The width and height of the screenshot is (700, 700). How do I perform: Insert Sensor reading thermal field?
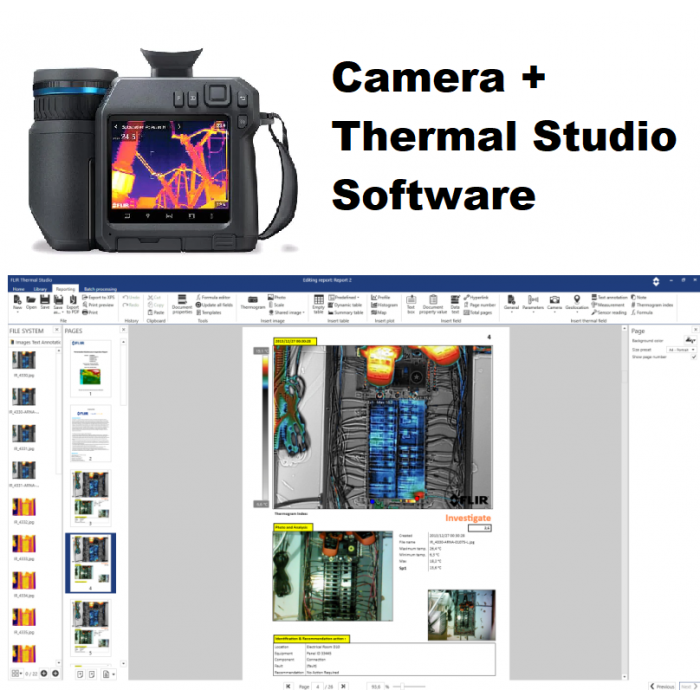pyautogui.click(x=609, y=312)
